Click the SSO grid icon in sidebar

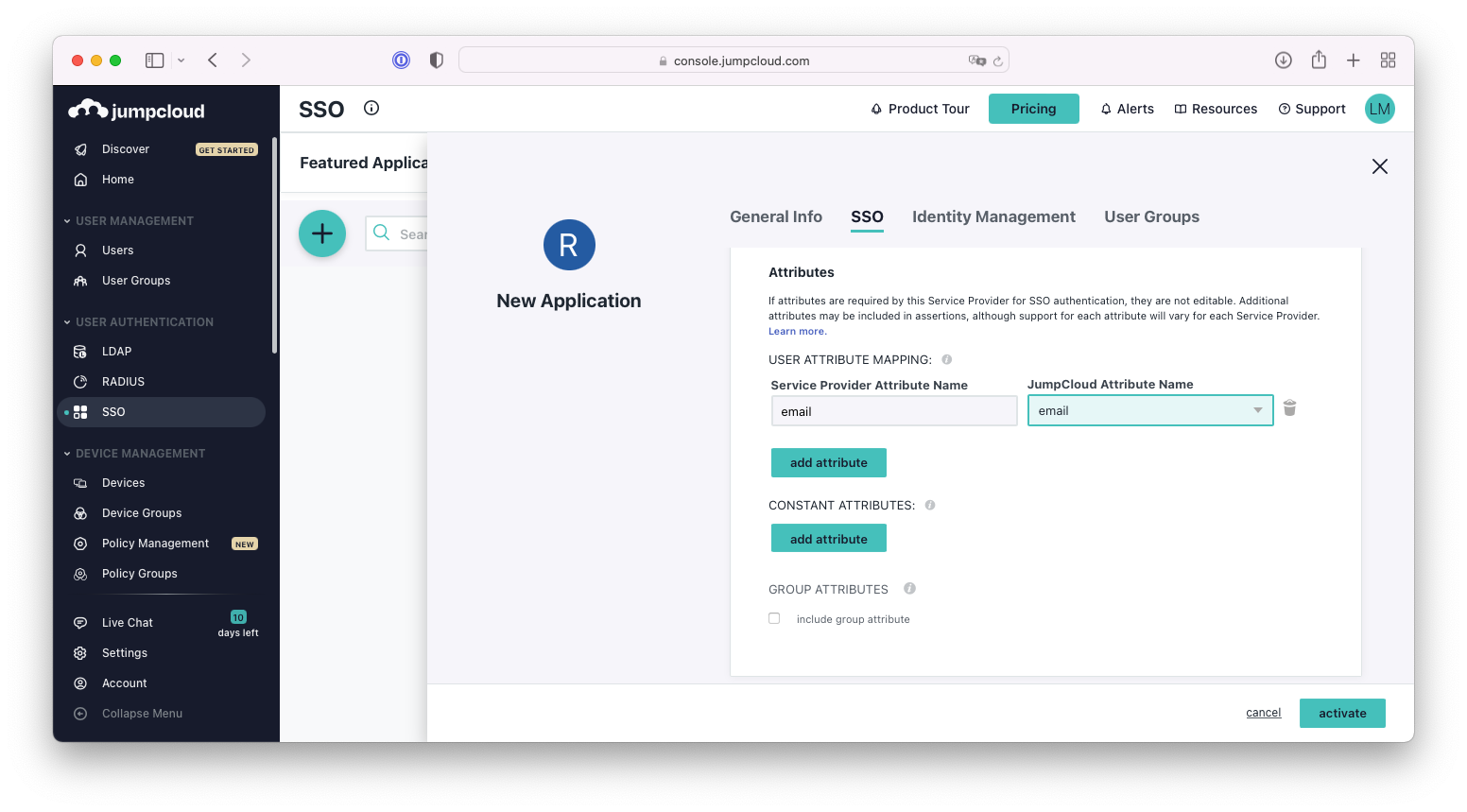point(80,412)
